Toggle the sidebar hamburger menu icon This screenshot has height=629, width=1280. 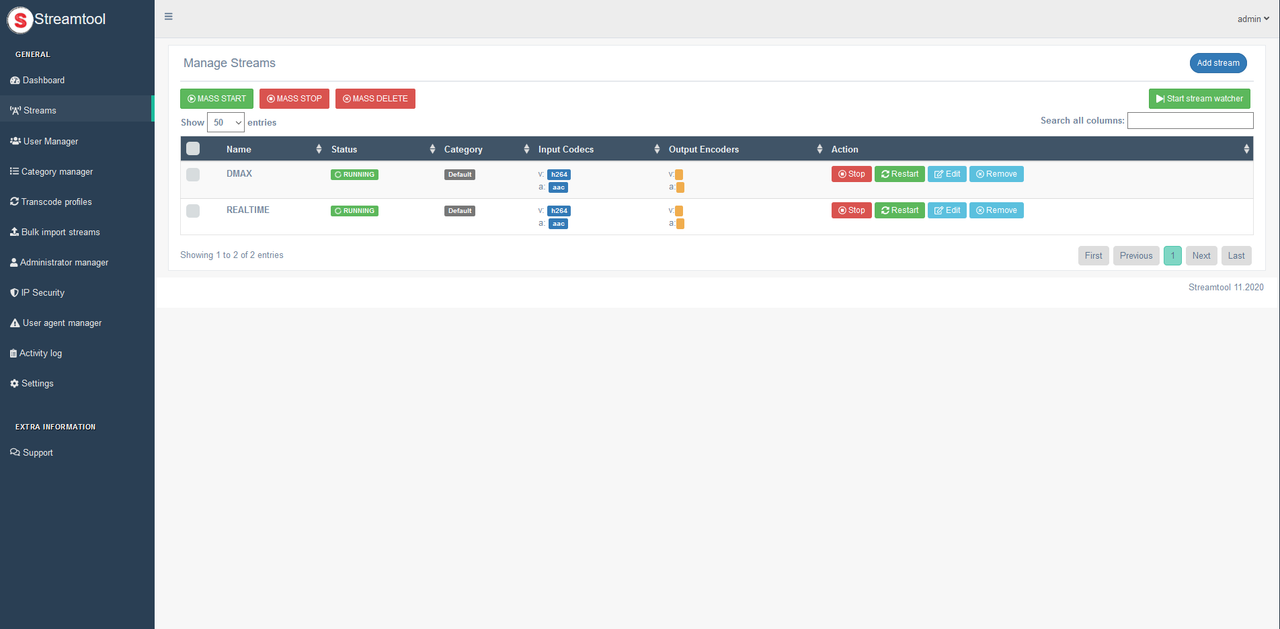[168, 17]
